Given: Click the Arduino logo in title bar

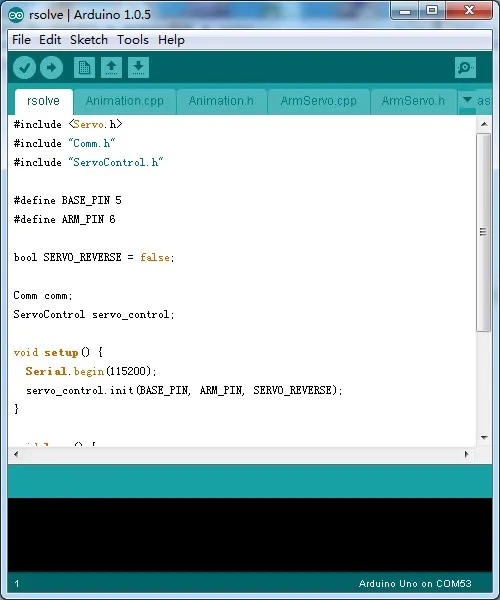Looking at the screenshot, I should pos(16,15).
